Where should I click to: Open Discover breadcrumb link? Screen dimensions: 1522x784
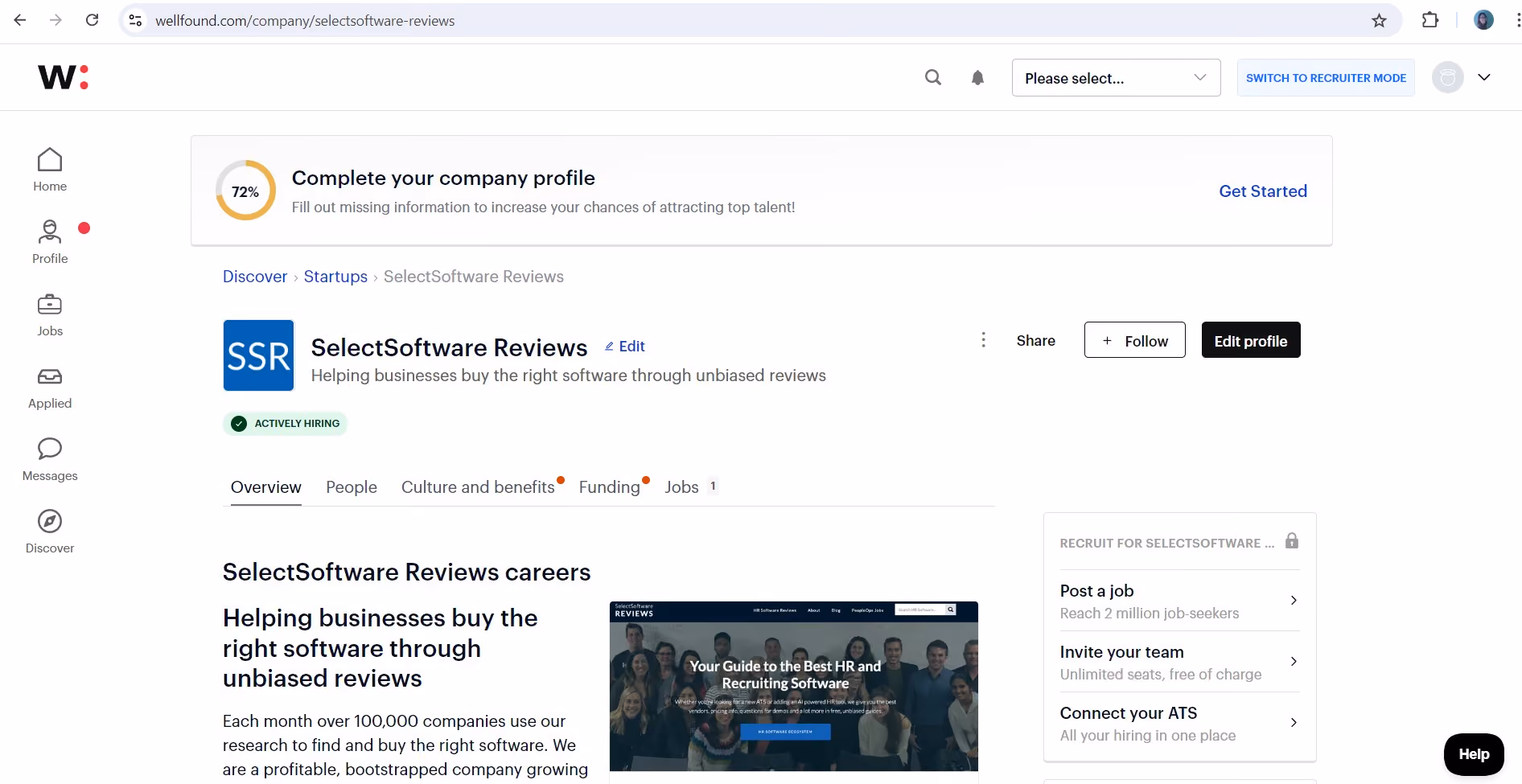coord(255,277)
